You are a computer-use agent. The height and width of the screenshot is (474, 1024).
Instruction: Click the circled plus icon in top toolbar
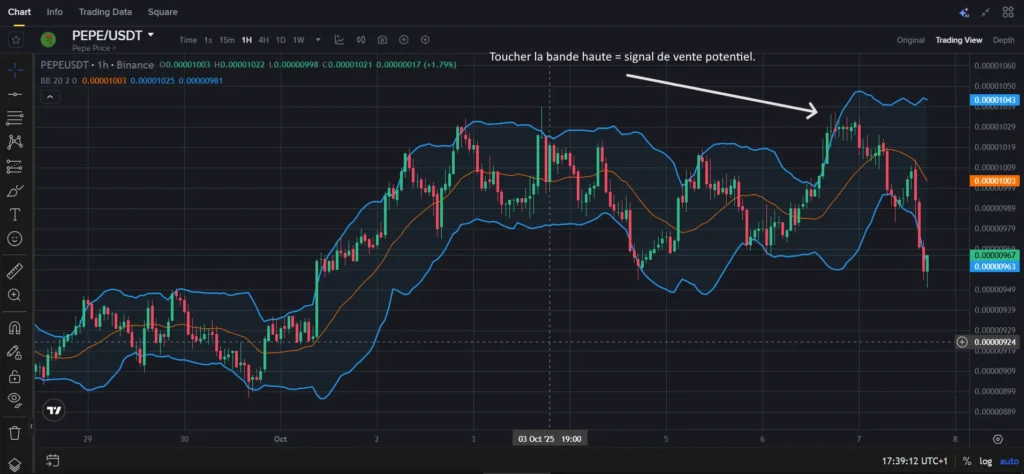coord(404,40)
